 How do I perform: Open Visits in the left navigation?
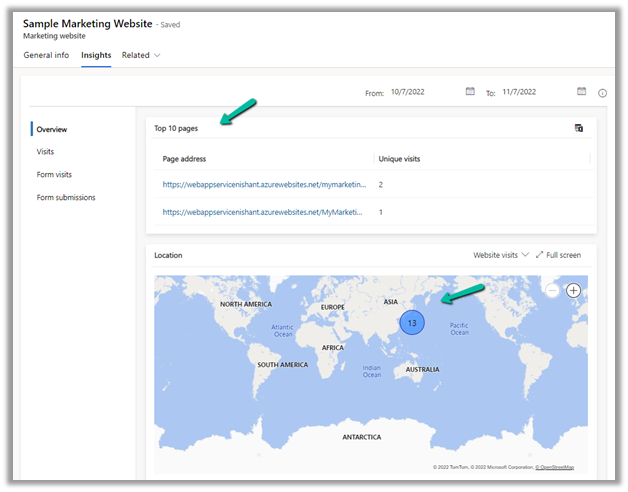tap(45, 152)
